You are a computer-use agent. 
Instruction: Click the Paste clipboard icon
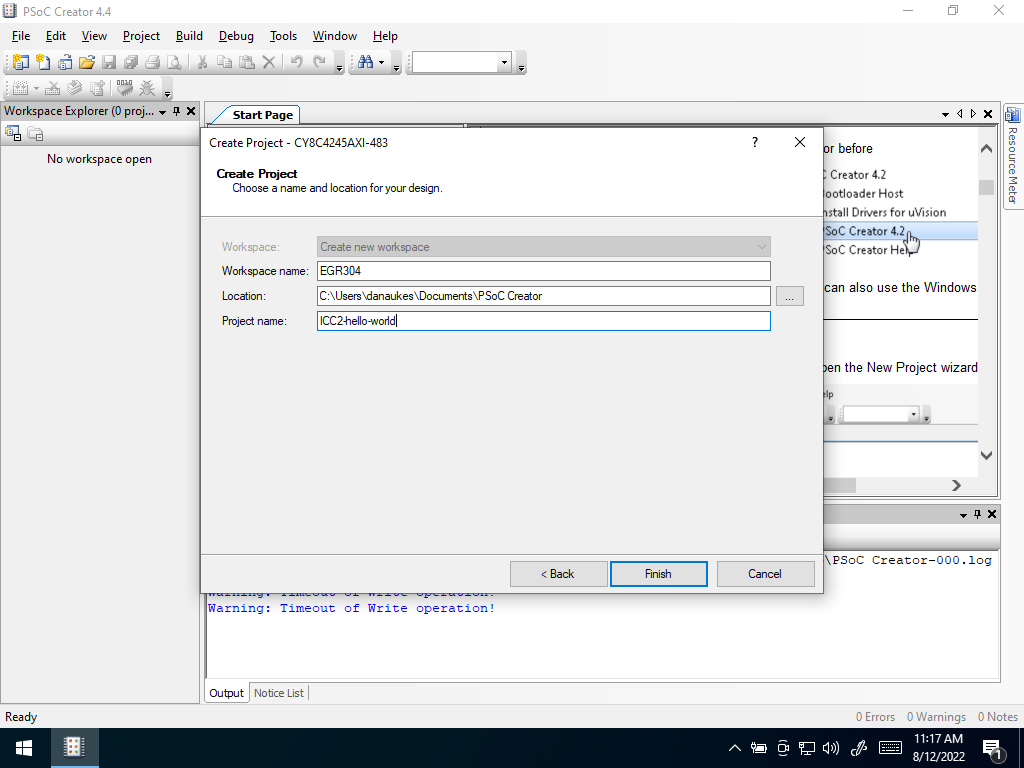click(246, 62)
